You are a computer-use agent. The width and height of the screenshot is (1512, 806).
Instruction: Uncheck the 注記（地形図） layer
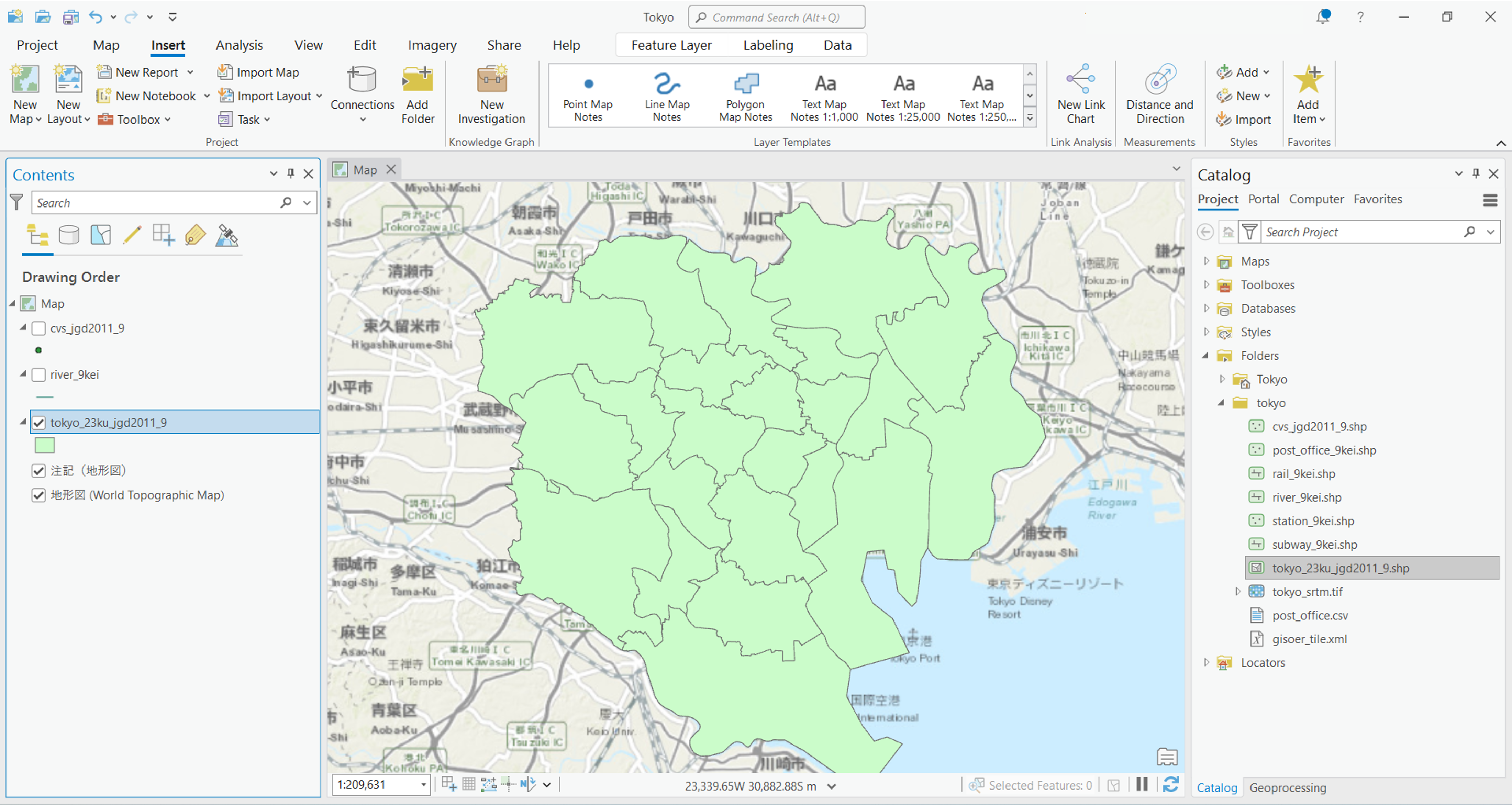39,471
